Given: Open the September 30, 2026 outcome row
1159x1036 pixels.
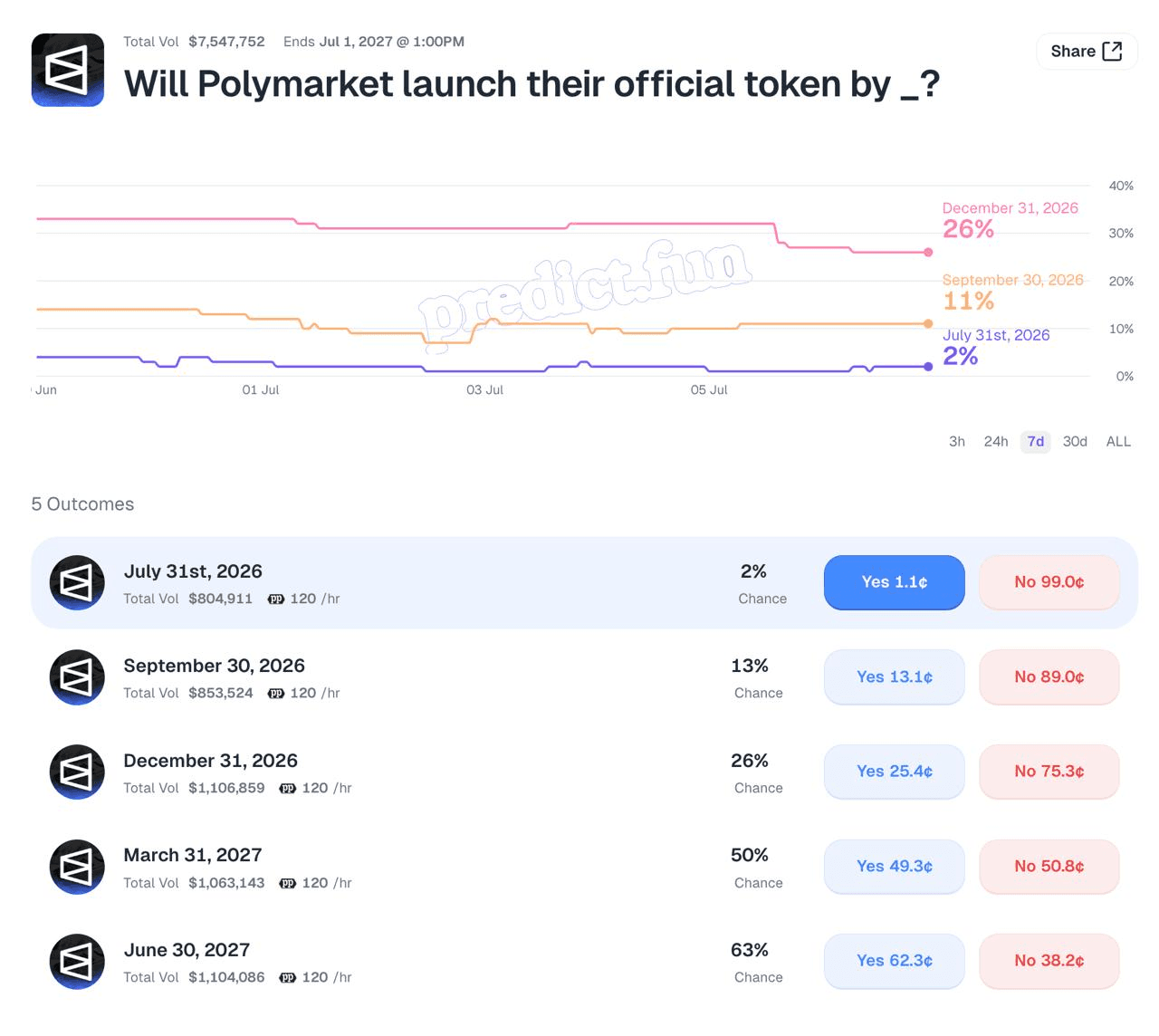Looking at the screenshot, I should coord(584,677).
